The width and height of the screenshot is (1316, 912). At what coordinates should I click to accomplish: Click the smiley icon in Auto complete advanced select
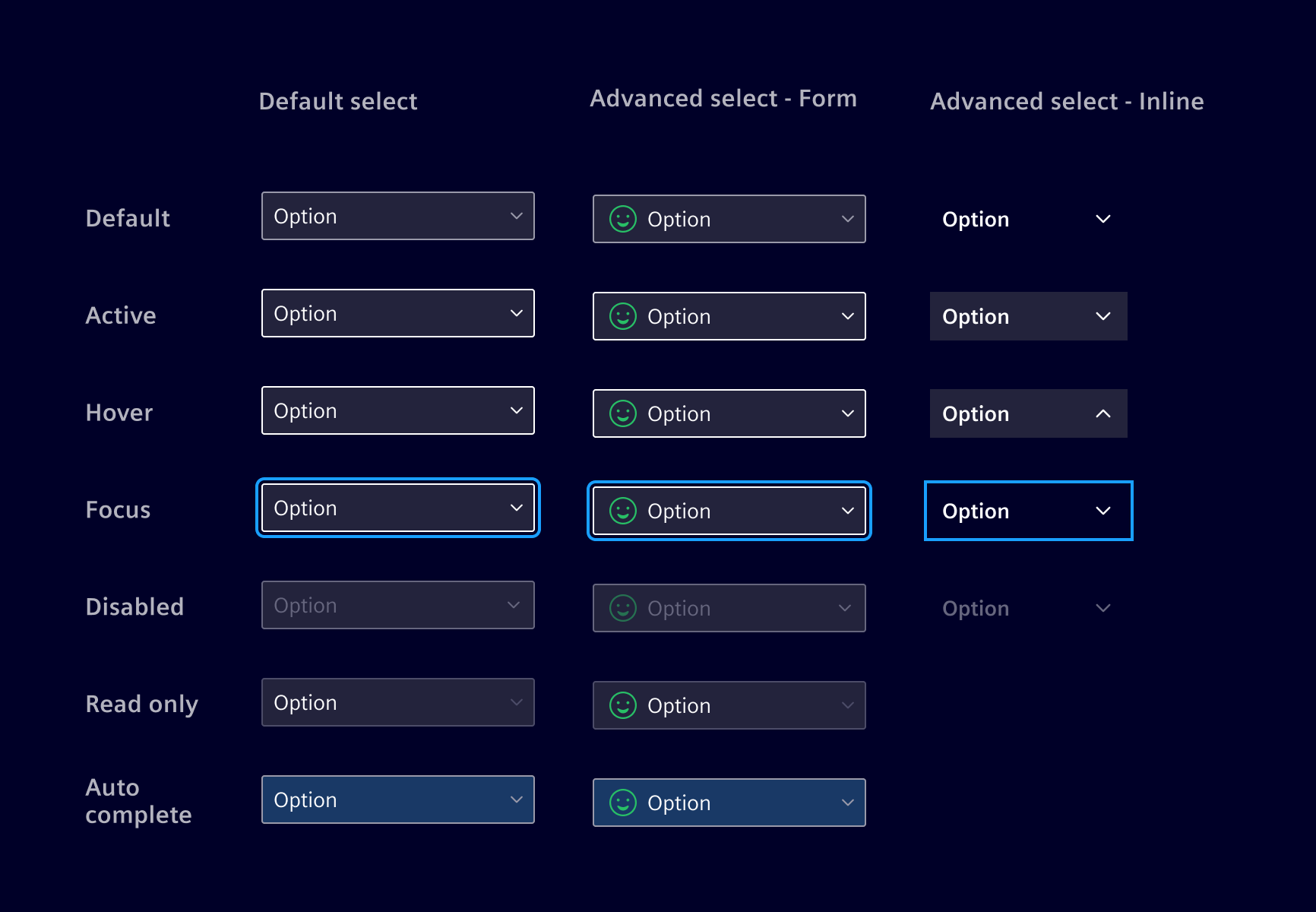tap(622, 803)
